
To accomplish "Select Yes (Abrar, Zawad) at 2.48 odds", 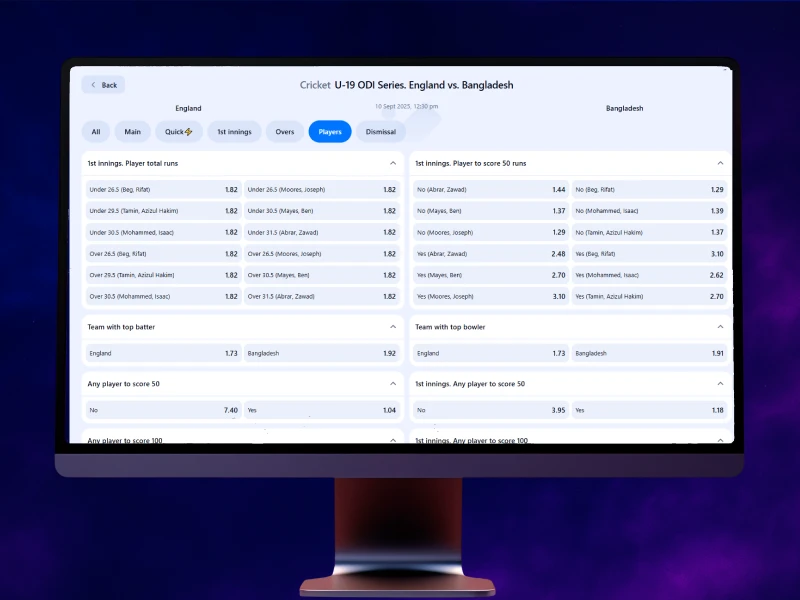I will [489, 253].
